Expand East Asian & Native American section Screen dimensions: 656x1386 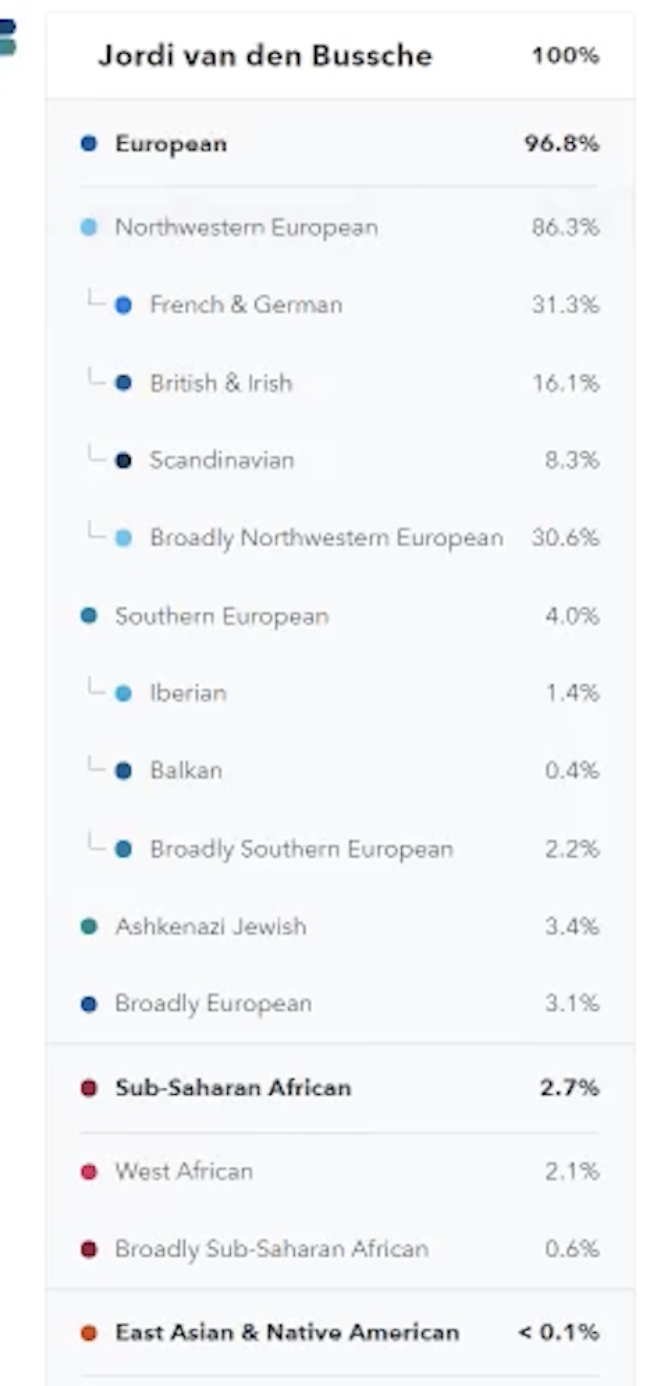click(340, 1333)
